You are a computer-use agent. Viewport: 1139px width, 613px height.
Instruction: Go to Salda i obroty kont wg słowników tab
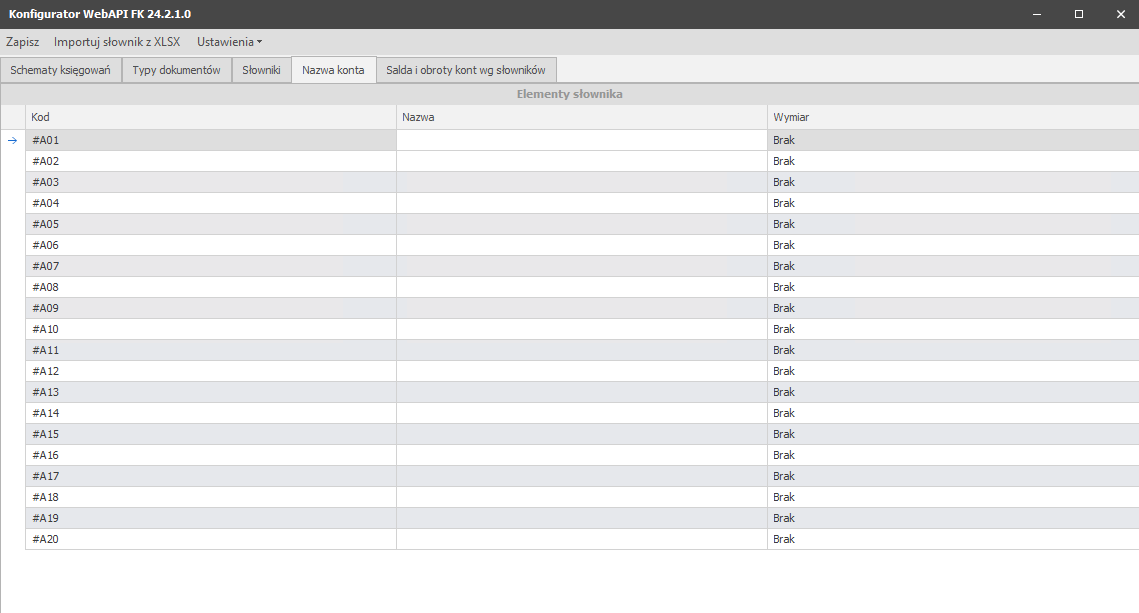point(465,70)
